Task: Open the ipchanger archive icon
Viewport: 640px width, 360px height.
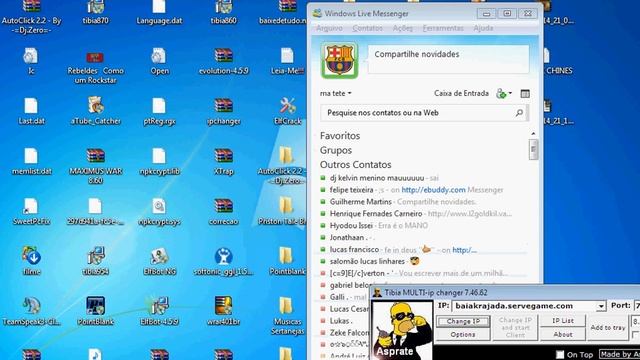Action: (223, 111)
